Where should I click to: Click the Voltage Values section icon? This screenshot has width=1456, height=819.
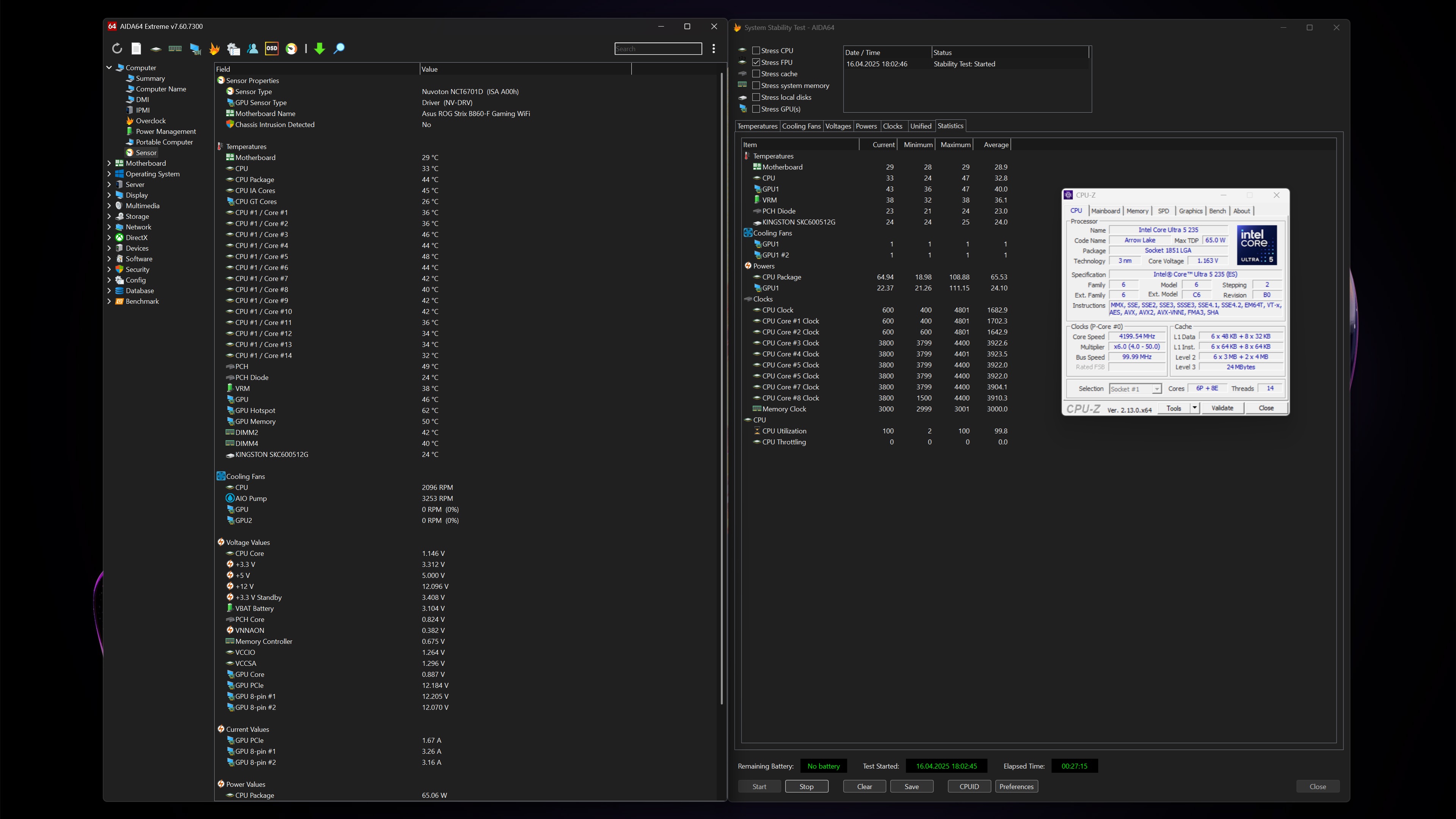(x=221, y=542)
